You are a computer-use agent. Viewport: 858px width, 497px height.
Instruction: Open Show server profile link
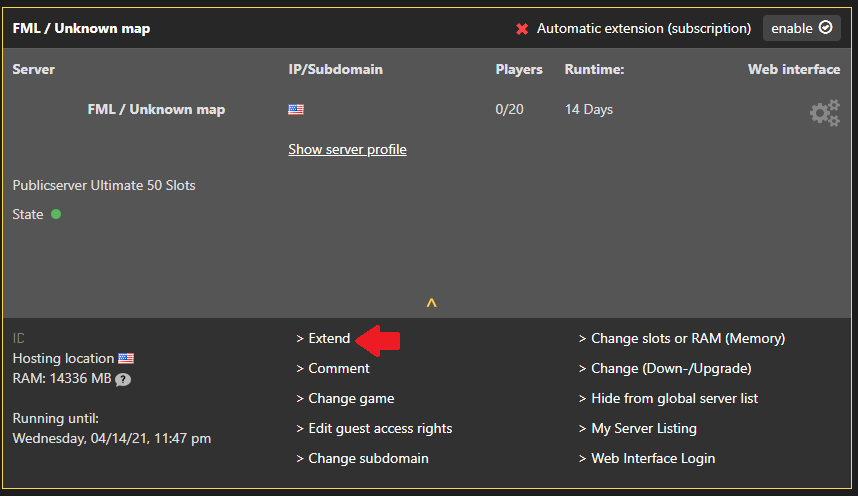coord(347,149)
